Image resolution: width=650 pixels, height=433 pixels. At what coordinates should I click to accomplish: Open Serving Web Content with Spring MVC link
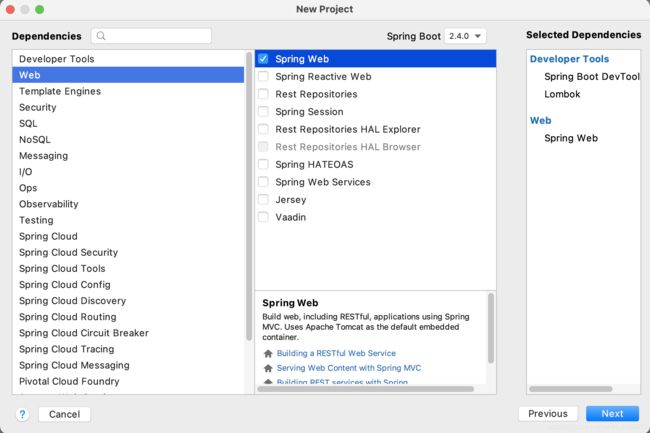point(349,368)
